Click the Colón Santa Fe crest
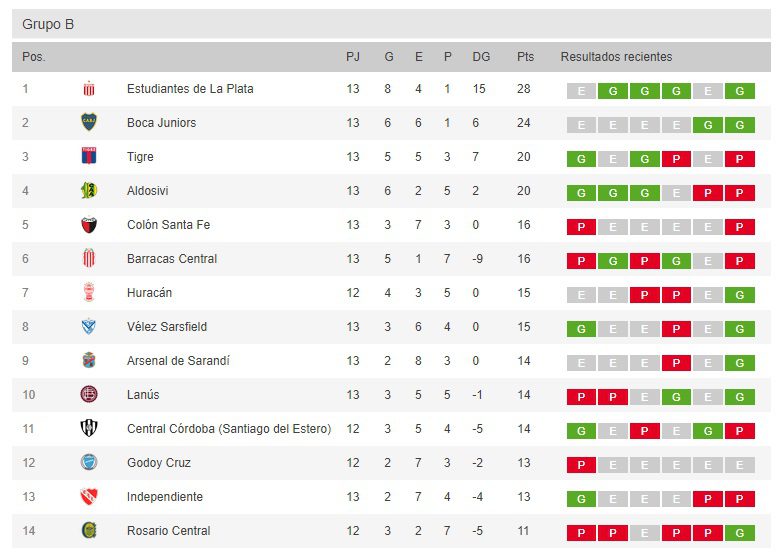This screenshot has height=557, width=779. 88,225
